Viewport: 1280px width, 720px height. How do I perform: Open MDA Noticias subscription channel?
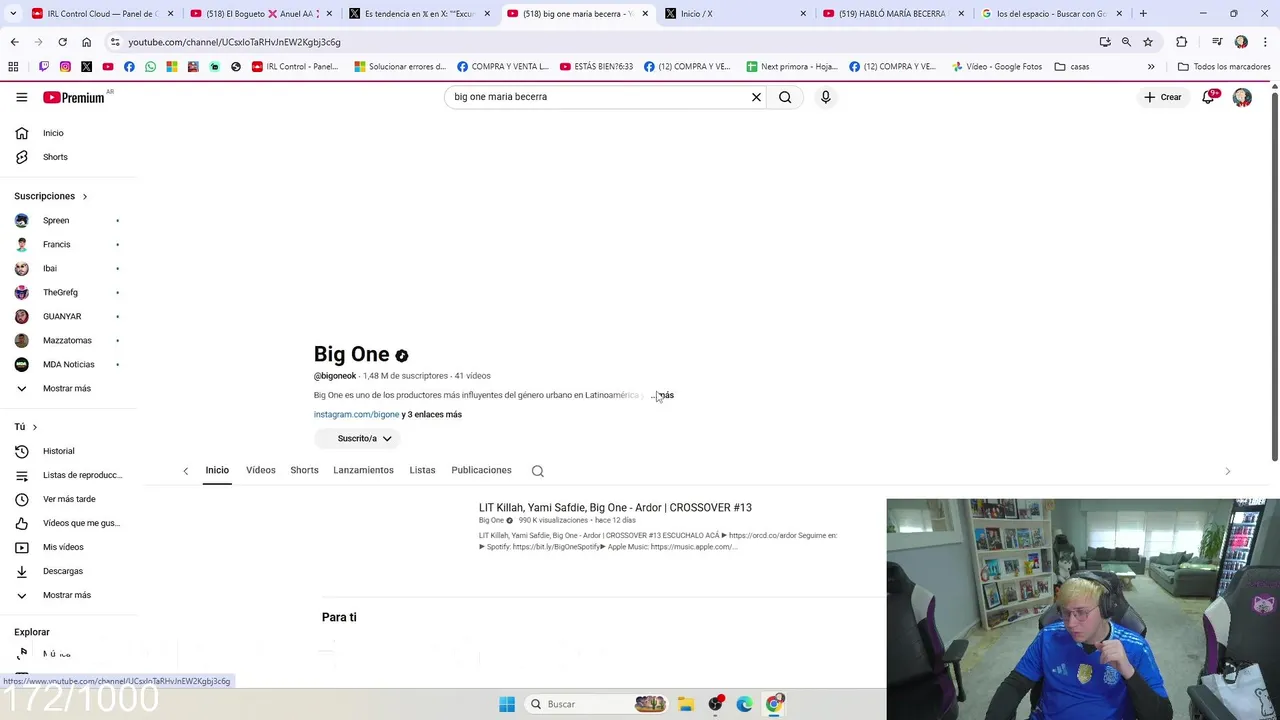(x=68, y=364)
